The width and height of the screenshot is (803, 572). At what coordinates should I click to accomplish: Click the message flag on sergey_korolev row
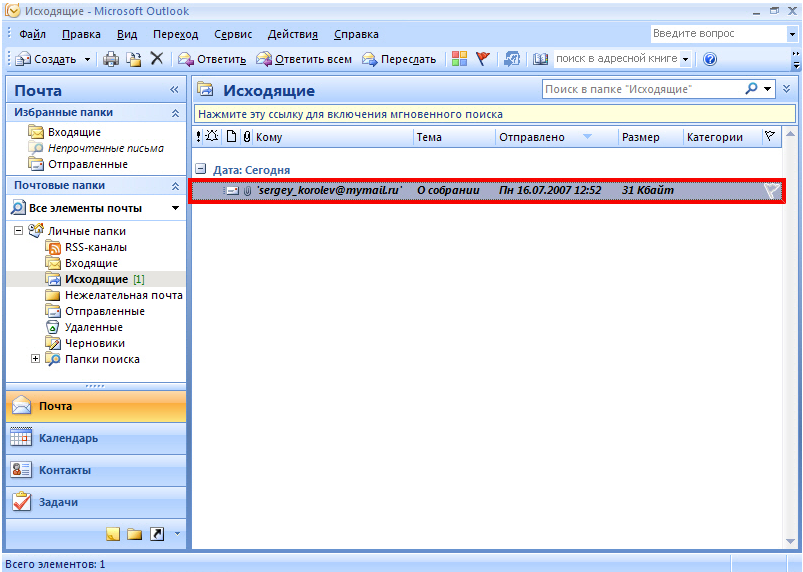click(x=771, y=190)
